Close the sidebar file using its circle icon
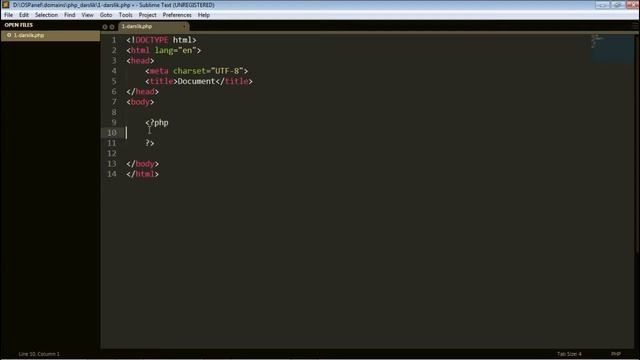The height and width of the screenshot is (360, 640). click(9, 36)
